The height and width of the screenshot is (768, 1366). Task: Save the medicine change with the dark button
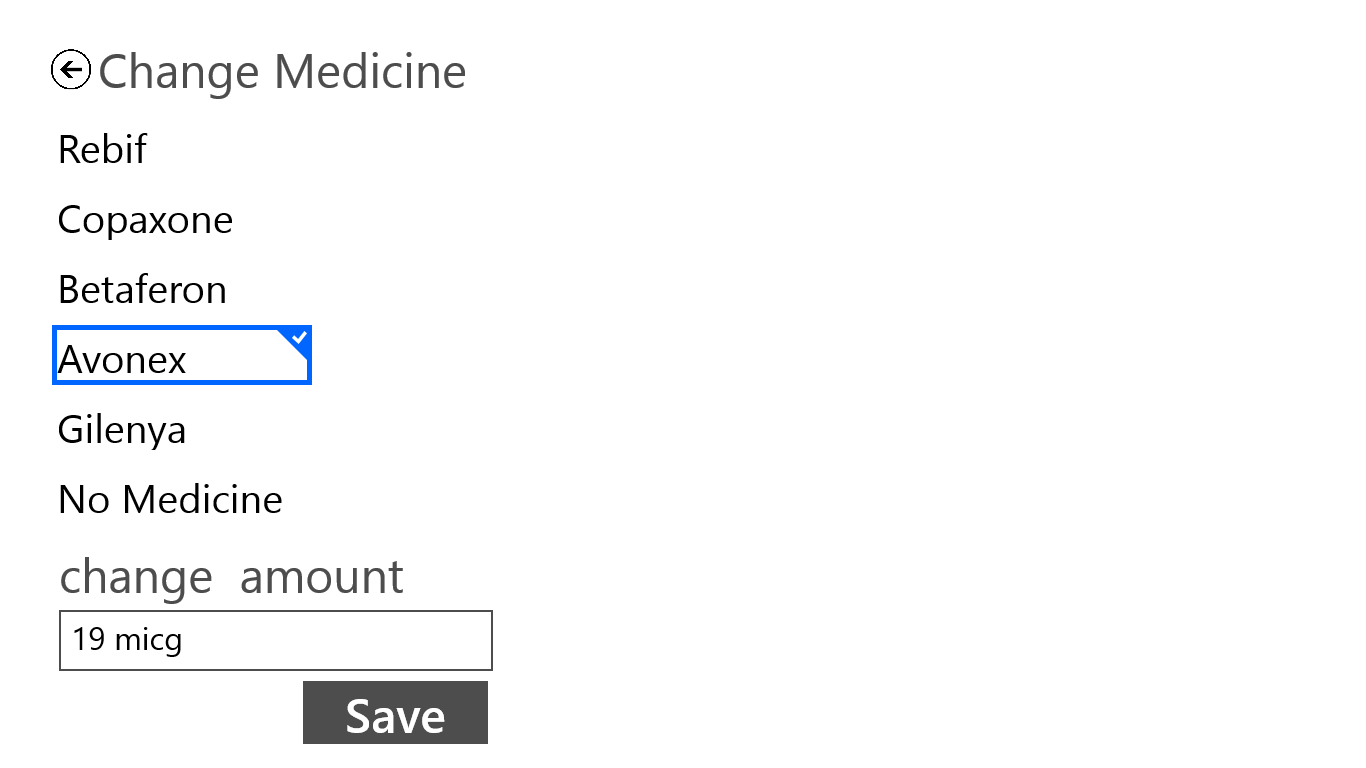tap(395, 713)
